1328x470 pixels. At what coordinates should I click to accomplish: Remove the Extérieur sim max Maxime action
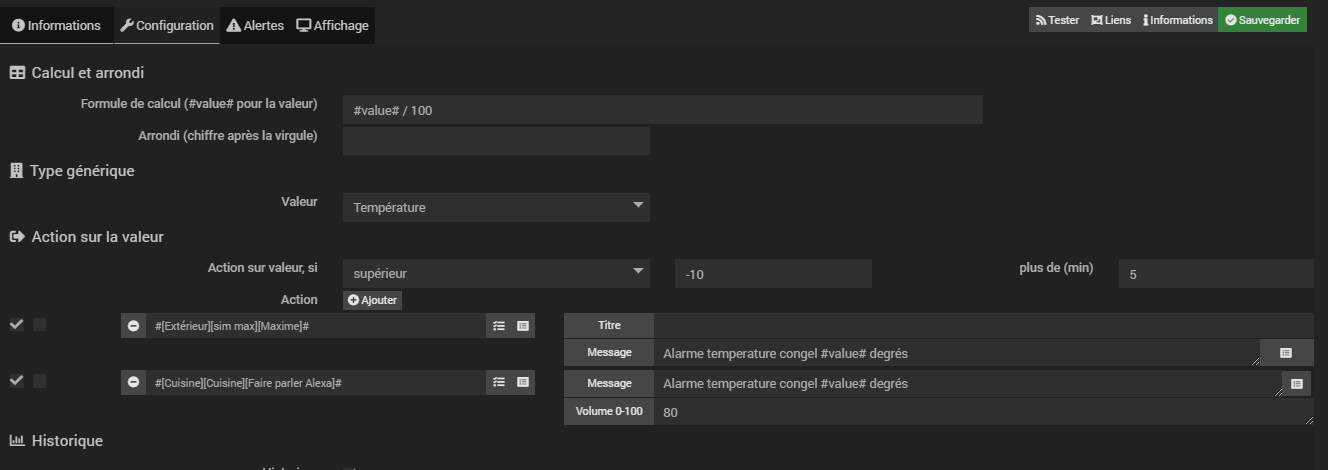point(133,326)
